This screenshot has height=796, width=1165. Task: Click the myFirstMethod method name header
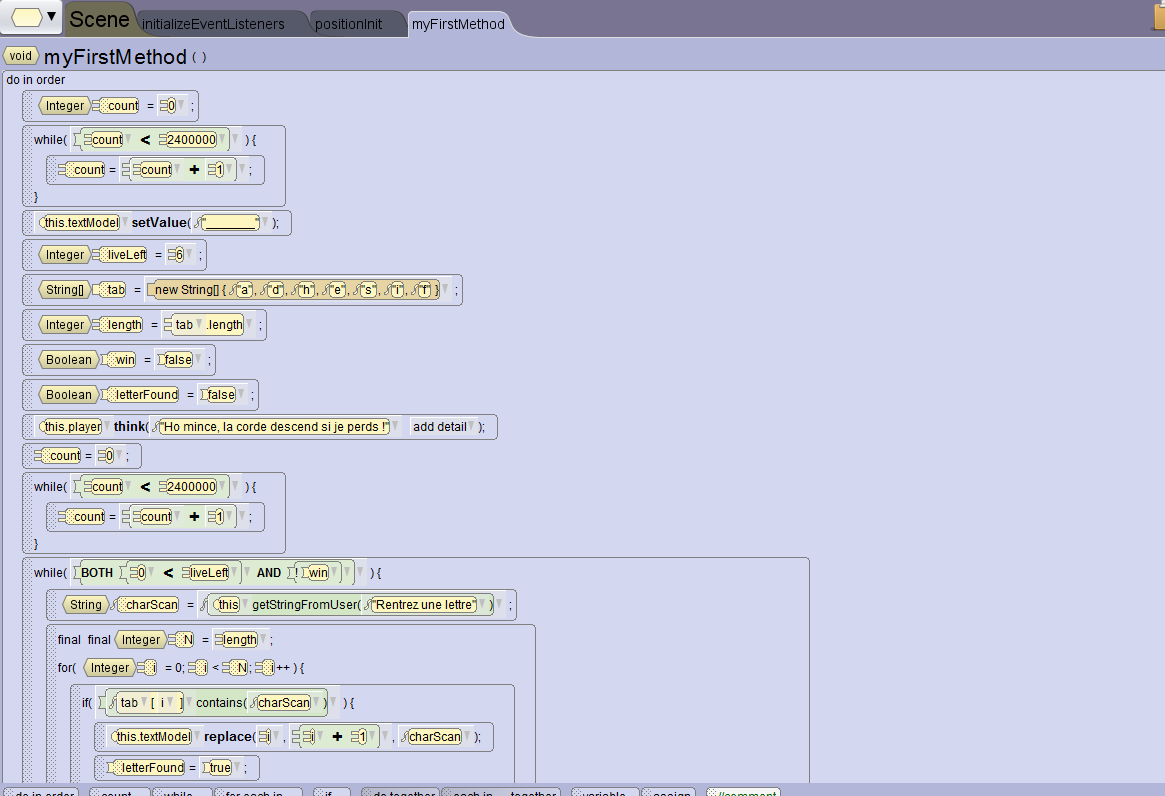click(x=115, y=56)
